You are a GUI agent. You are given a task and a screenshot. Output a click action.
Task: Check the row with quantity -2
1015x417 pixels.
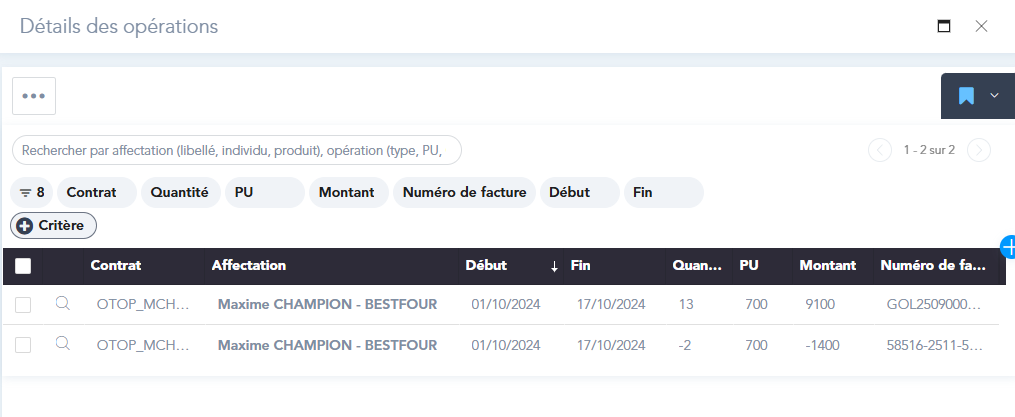(x=23, y=345)
